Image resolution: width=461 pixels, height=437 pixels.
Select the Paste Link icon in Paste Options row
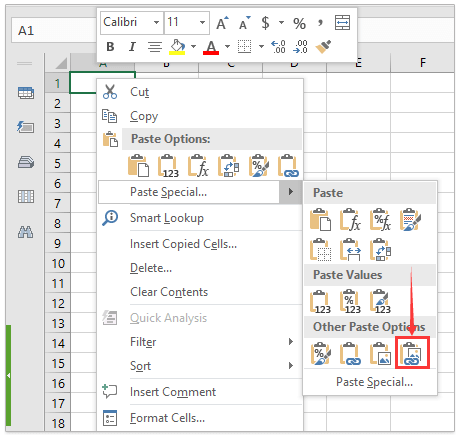pyautogui.click(x=288, y=165)
